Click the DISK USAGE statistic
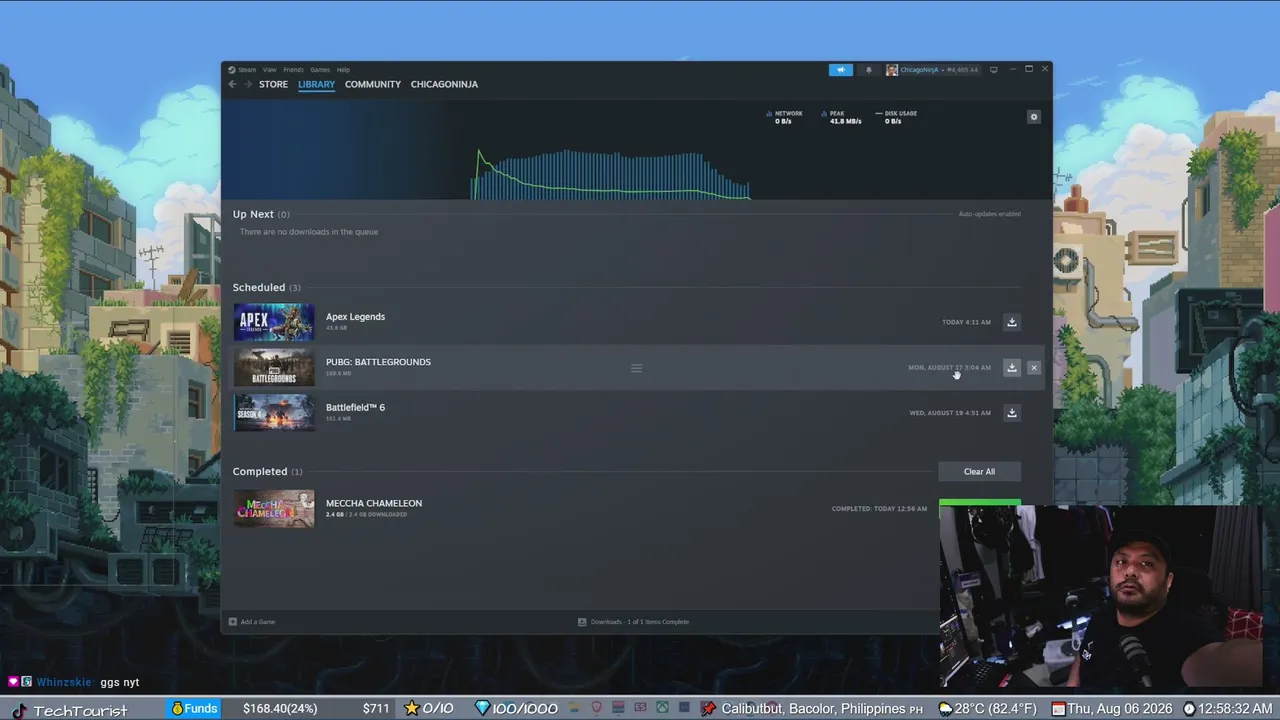The height and width of the screenshot is (720, 1280). [x=897, y=117]
